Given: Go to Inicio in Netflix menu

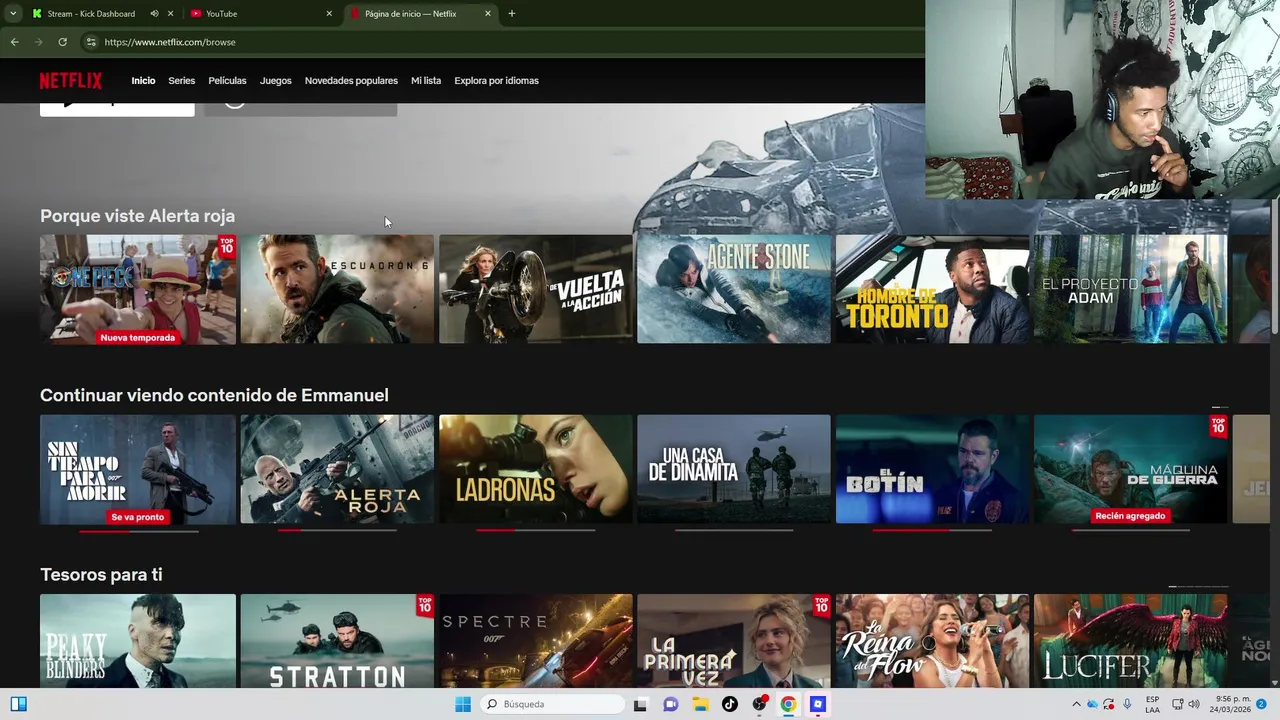Looking at the screenshot, I should (143, 81).
